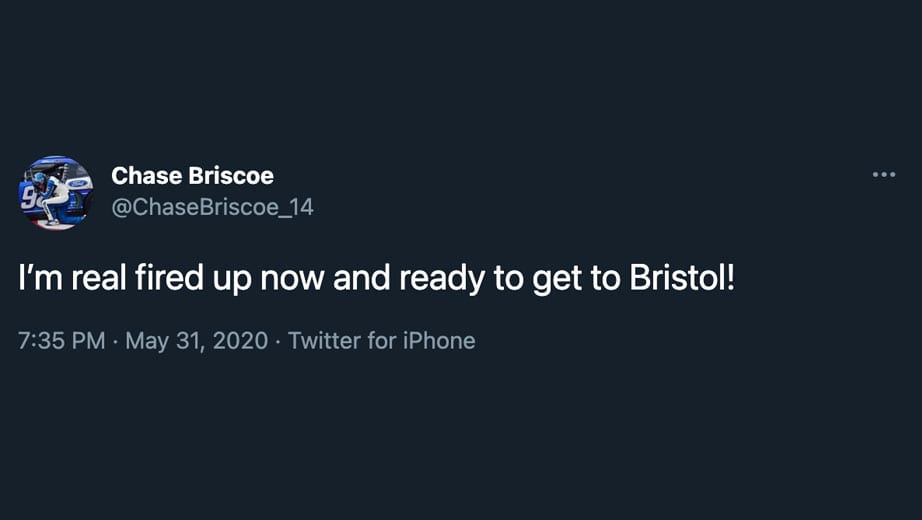922x520 pixels.
Task: Click the Twitter for iPhone source link
Action: (x=382, y=341)
